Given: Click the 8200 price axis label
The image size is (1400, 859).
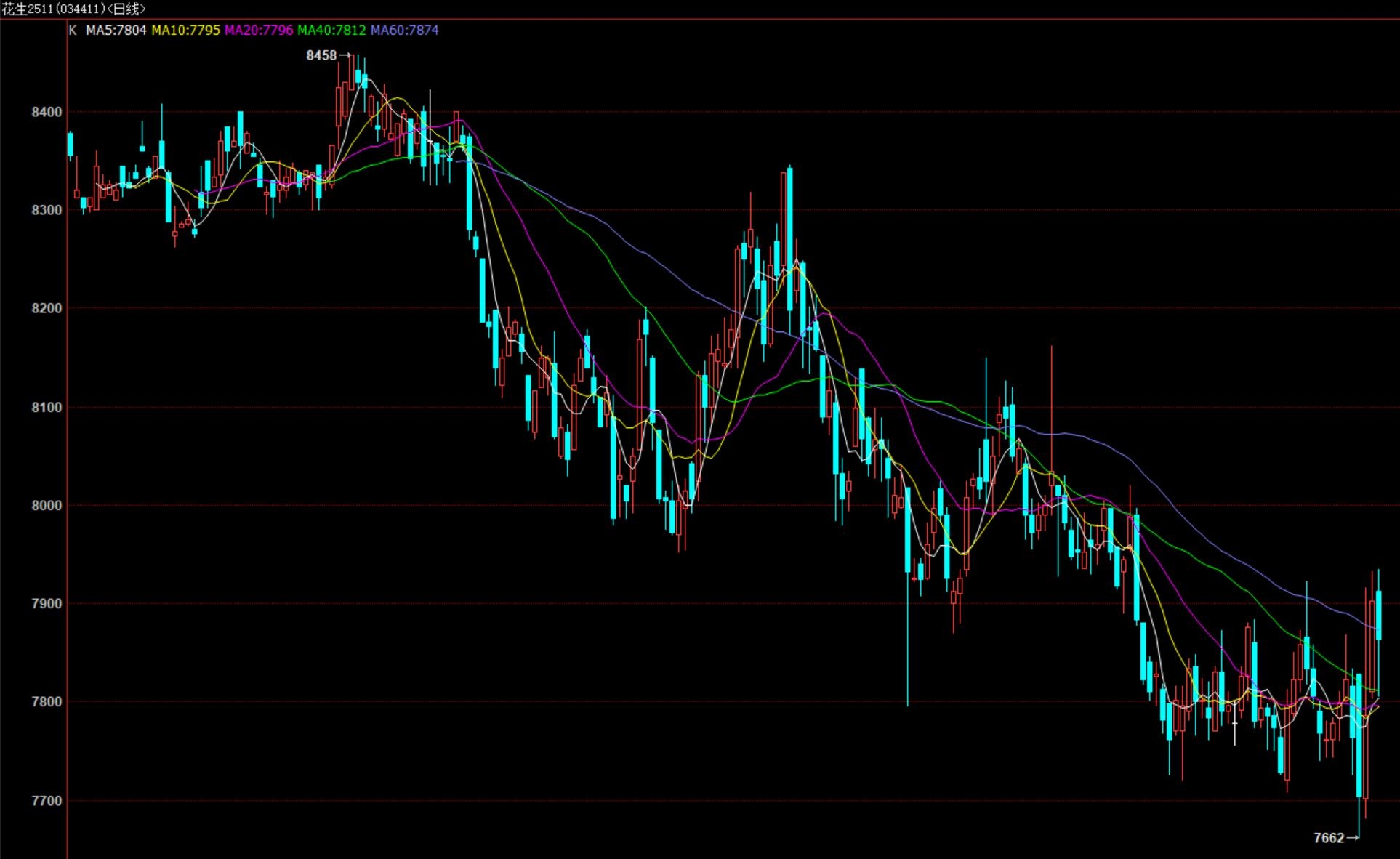Looking at the screenshot, I should [x=47, y=308].
